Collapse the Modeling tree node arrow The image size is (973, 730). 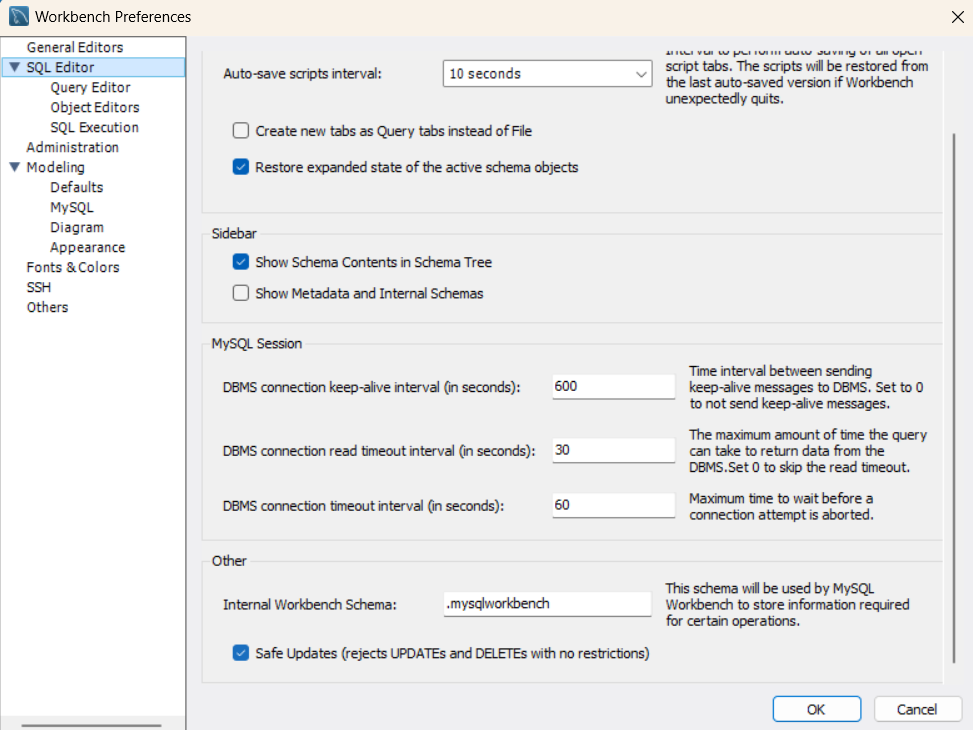coord(15,167)
